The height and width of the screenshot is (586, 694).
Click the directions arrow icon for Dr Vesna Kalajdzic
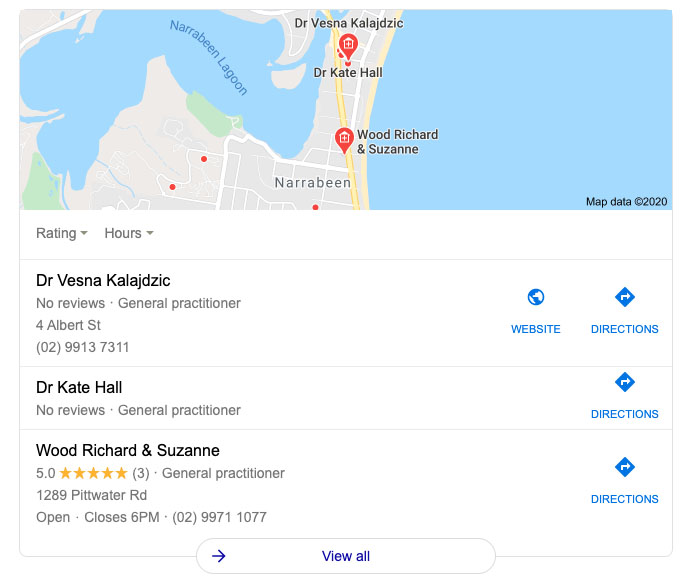[625, 297]
